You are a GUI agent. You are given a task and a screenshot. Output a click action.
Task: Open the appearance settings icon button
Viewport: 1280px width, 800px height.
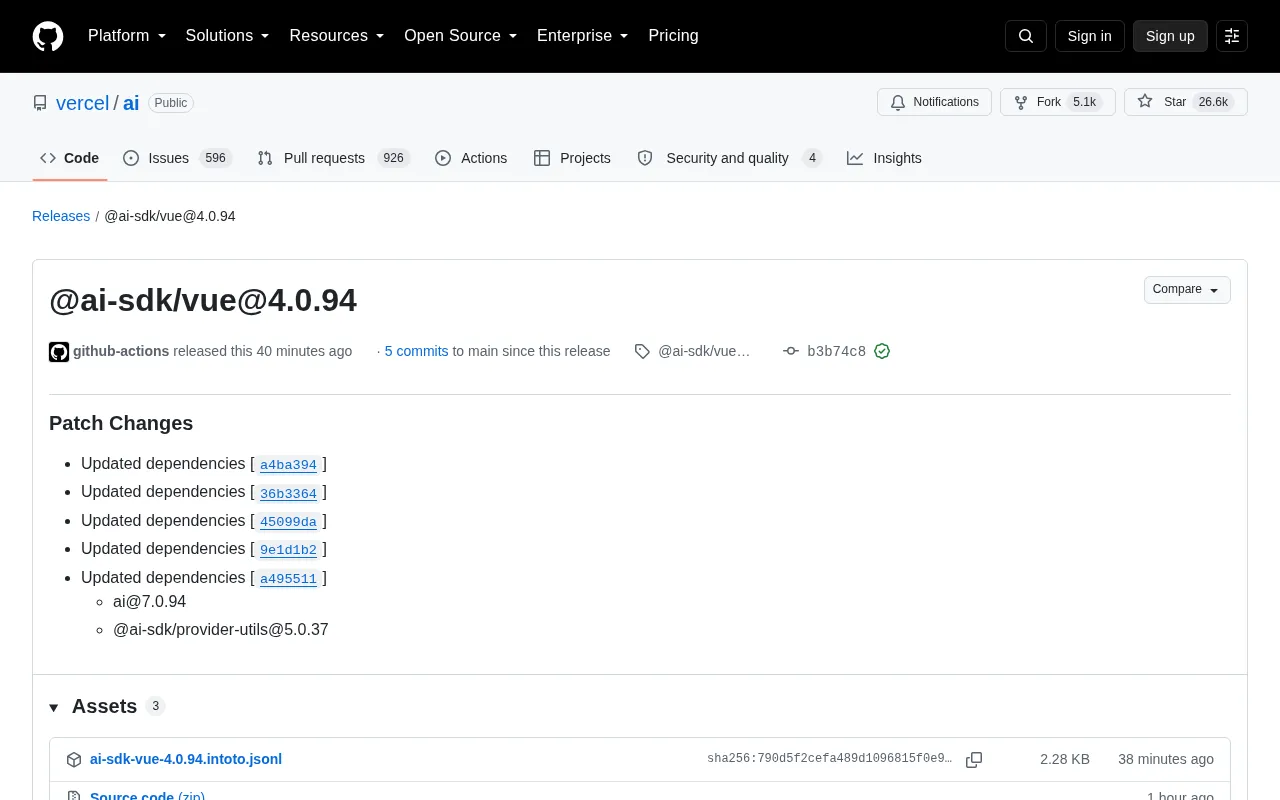pyautogui.click(x=1232, y=36)
